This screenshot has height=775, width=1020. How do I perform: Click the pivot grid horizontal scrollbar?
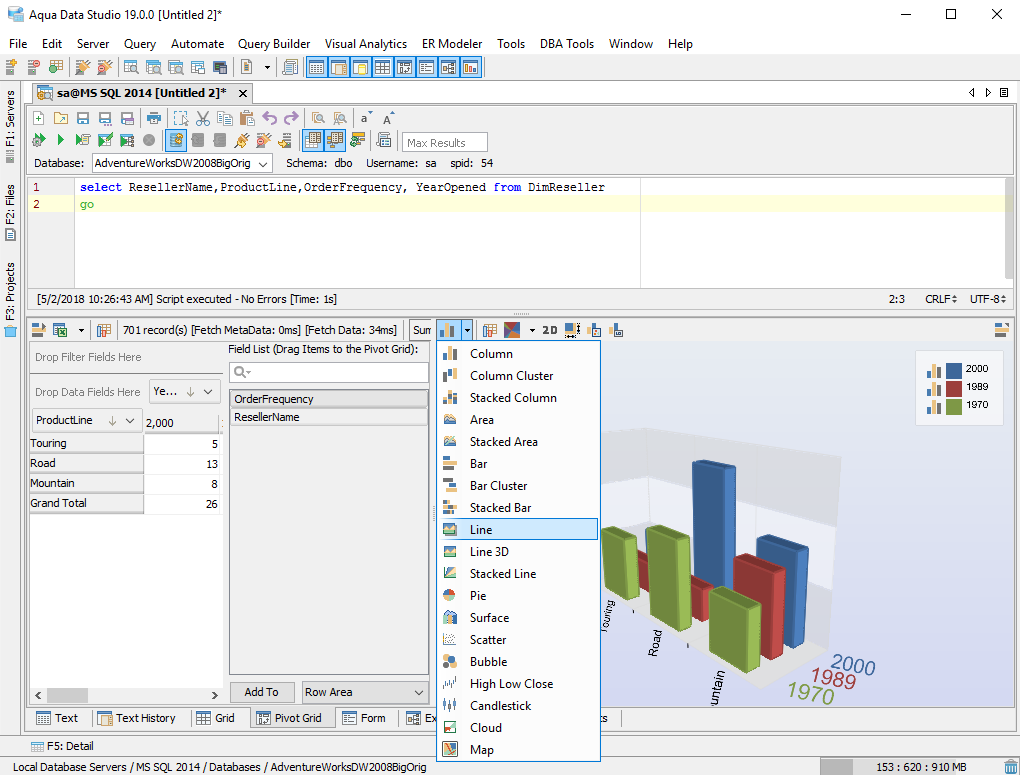click(126, 695)
